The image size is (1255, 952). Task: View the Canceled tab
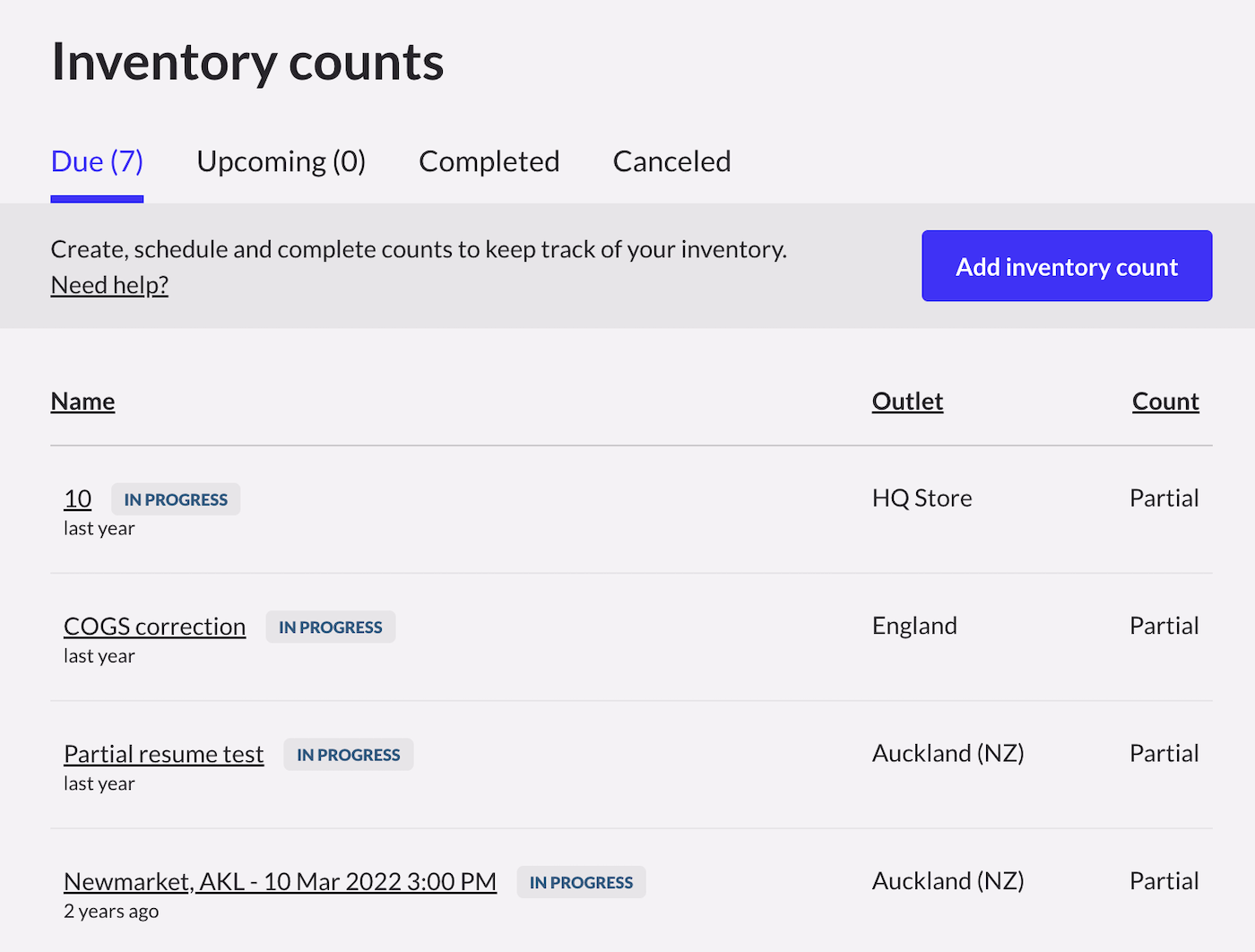[x=671, y=161]
